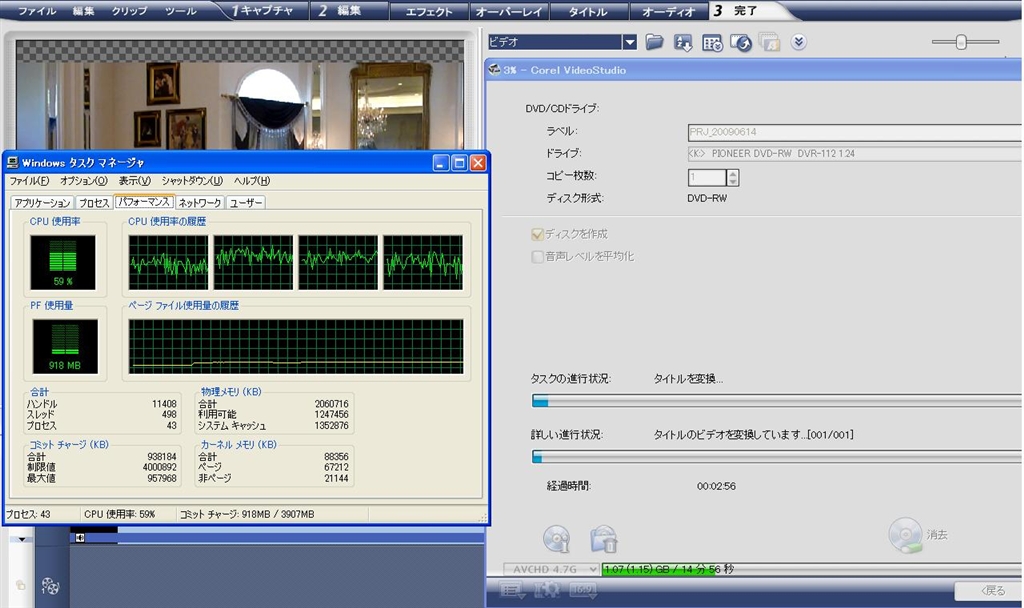Open the folder icon to load media
The image size is (1024, 608).
[x=654, y=42]
